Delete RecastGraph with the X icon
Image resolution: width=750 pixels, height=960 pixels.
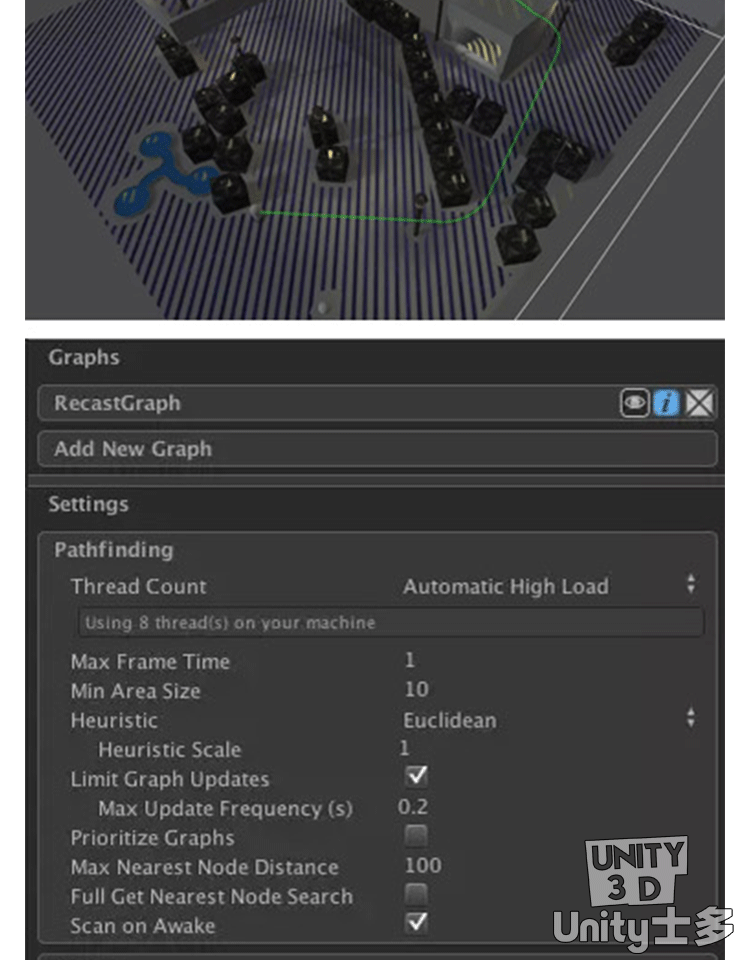point(699,403)
